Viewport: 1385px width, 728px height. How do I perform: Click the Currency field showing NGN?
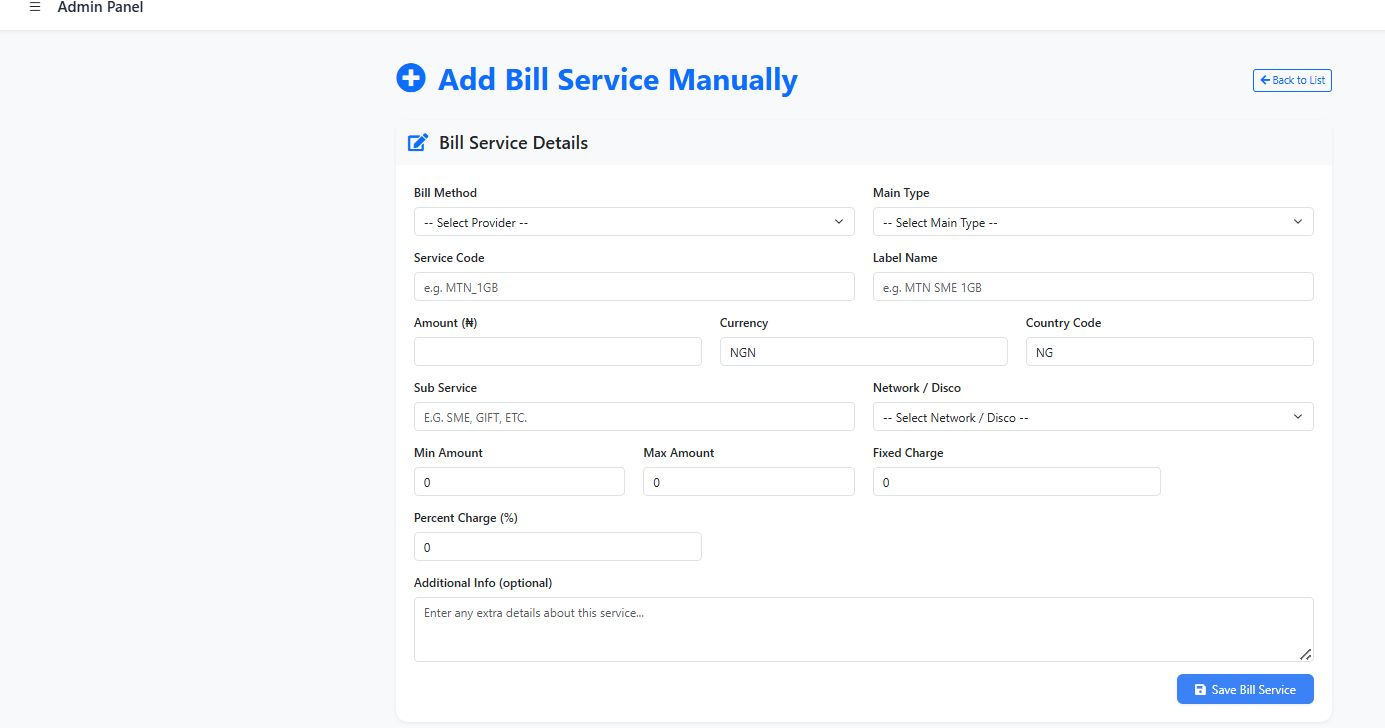pos(863,352)
